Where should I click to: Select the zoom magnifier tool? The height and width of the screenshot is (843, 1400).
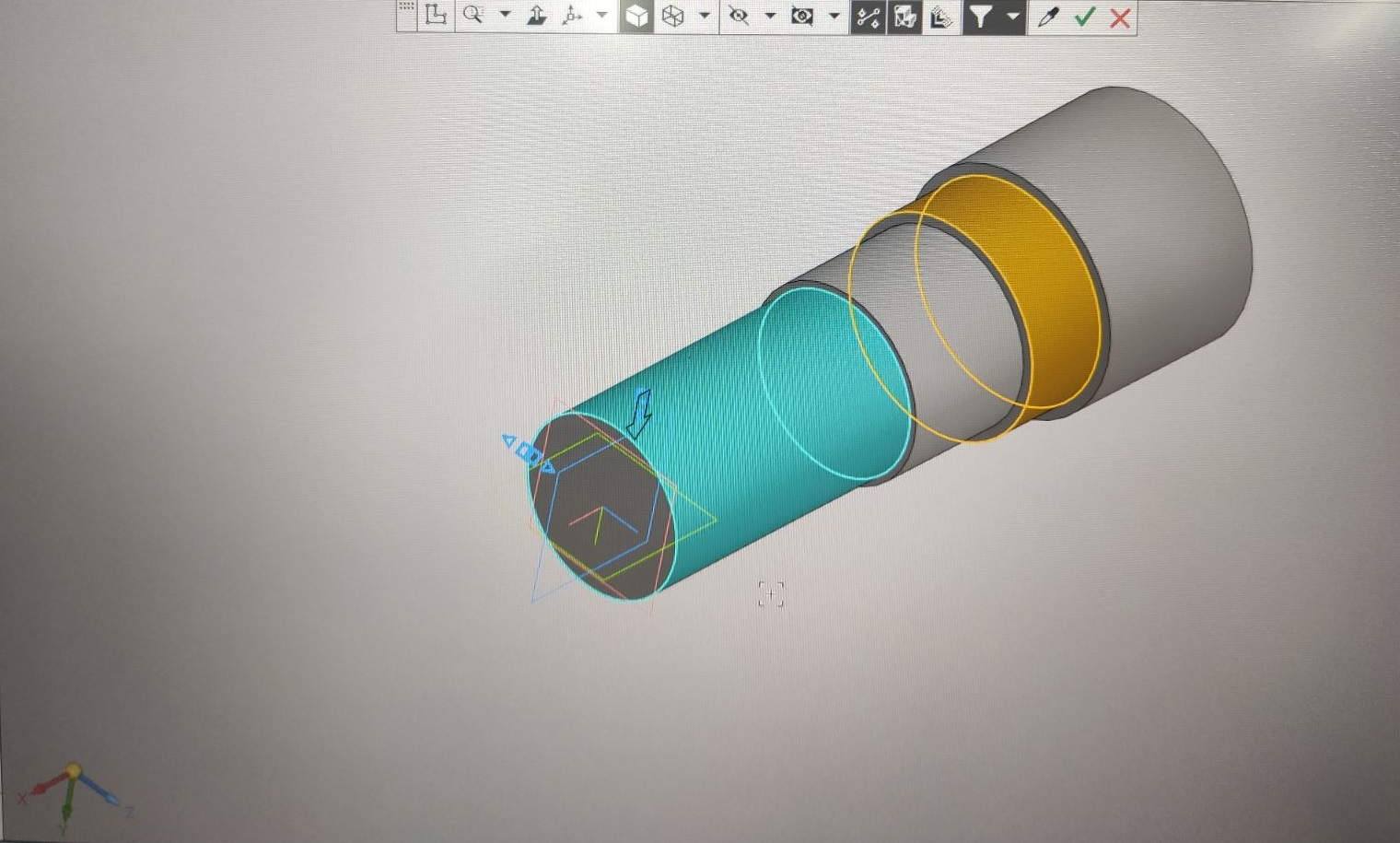[x=473, y=15]
